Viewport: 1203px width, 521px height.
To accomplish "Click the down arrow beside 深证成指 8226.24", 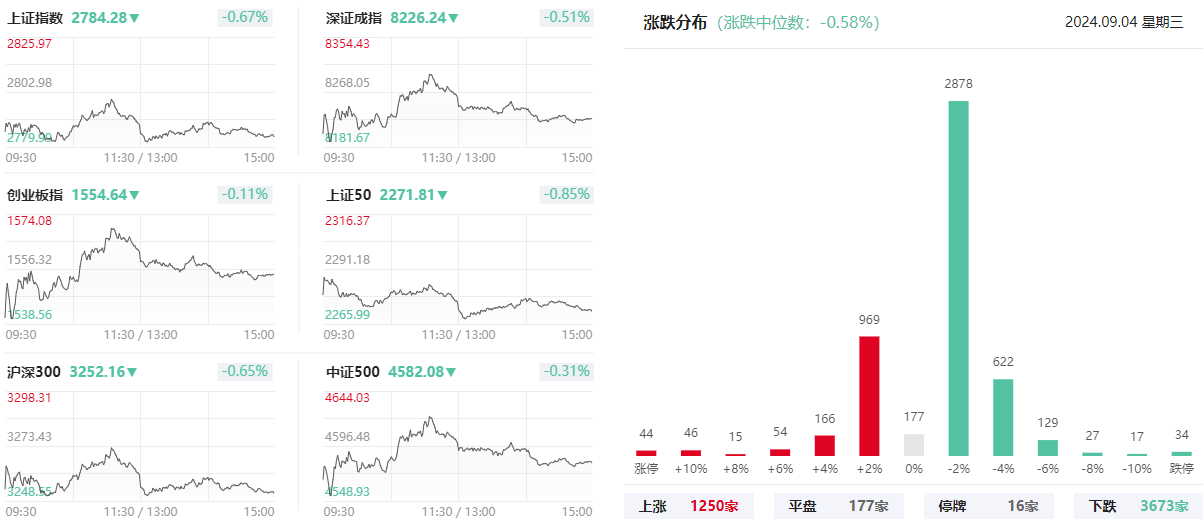I will (453, 18).
